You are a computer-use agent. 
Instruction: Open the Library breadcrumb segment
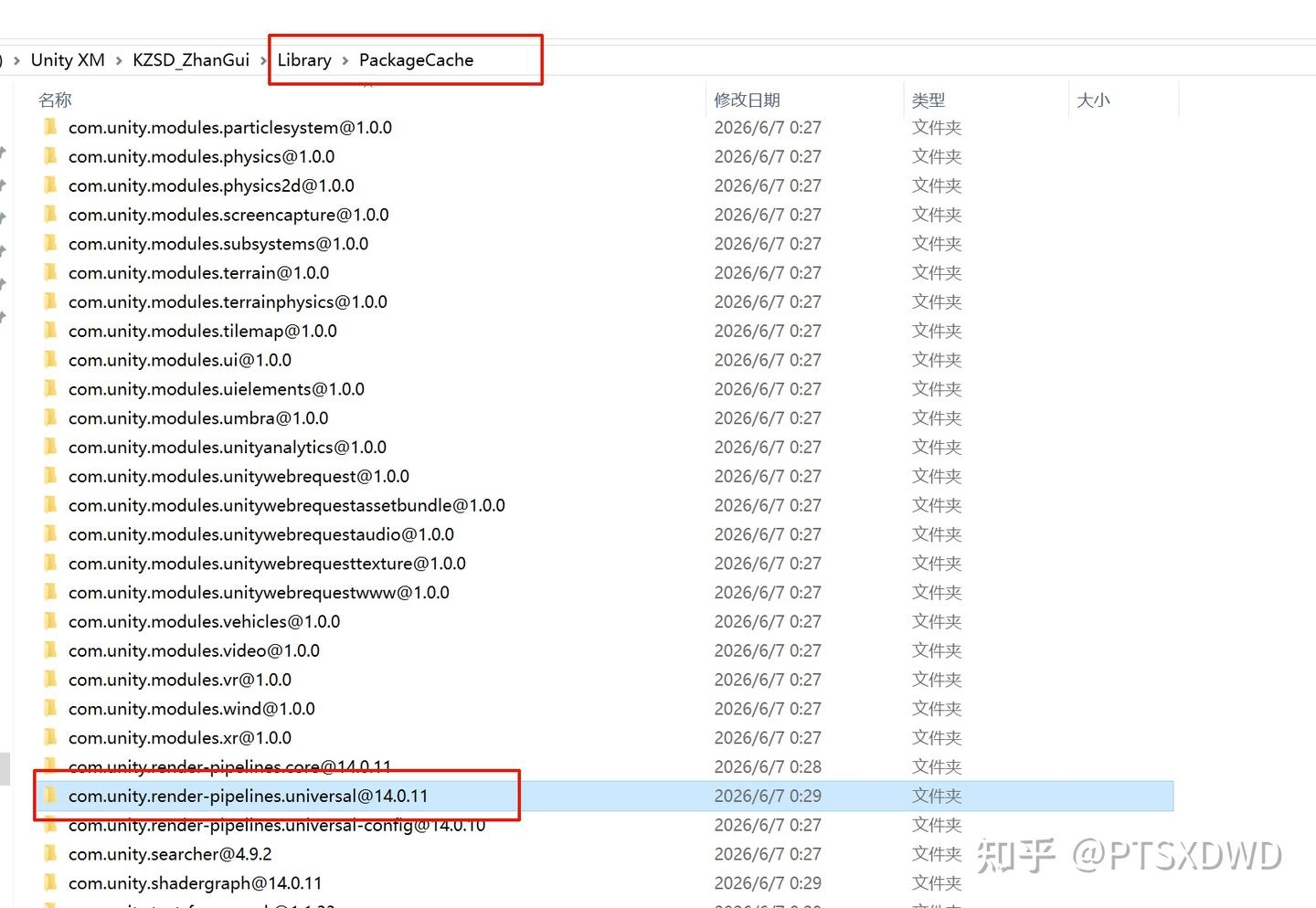pyautogui.click(x=304, y=60)
